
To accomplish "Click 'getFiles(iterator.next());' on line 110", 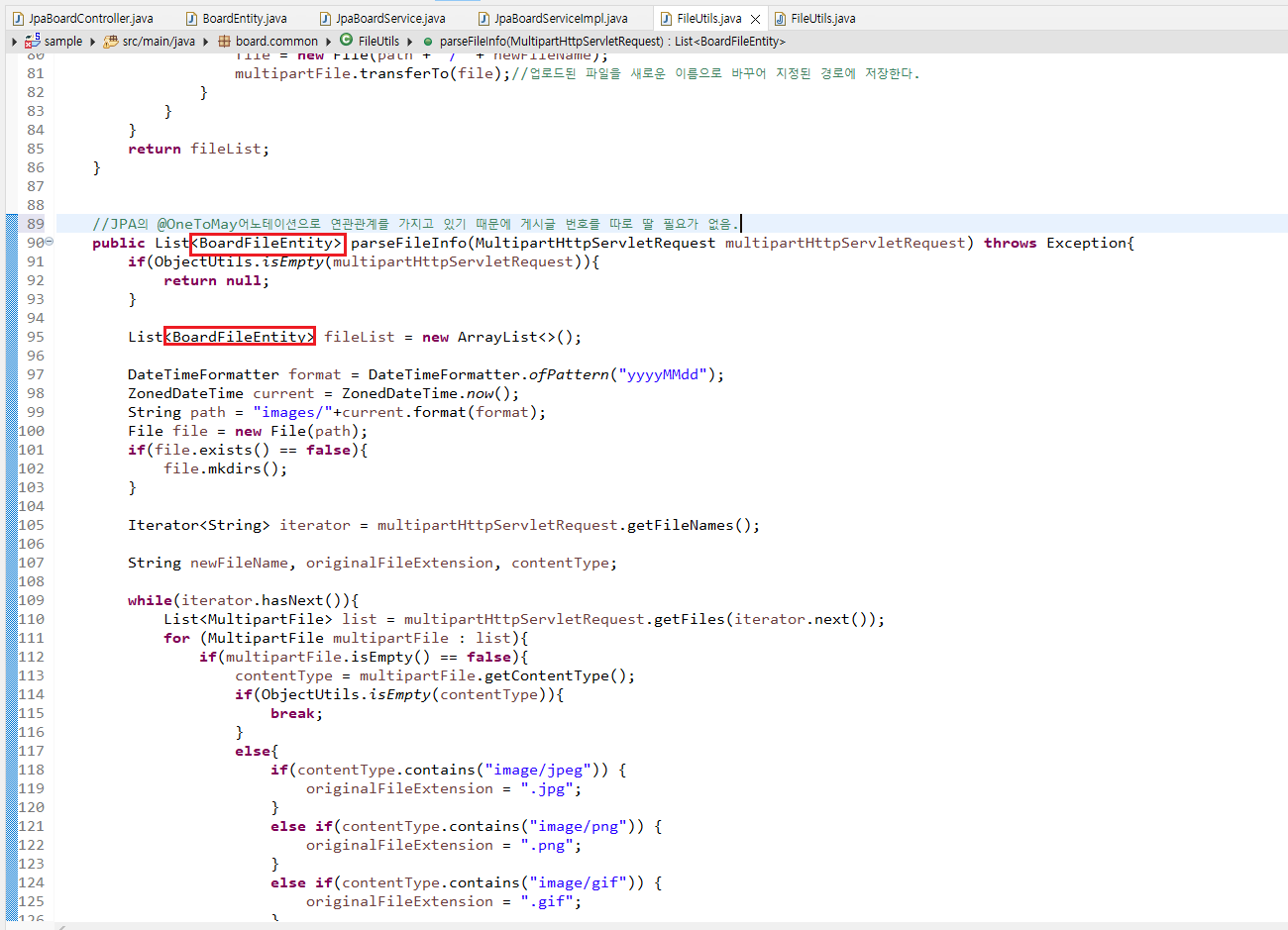I will [769, 619].
